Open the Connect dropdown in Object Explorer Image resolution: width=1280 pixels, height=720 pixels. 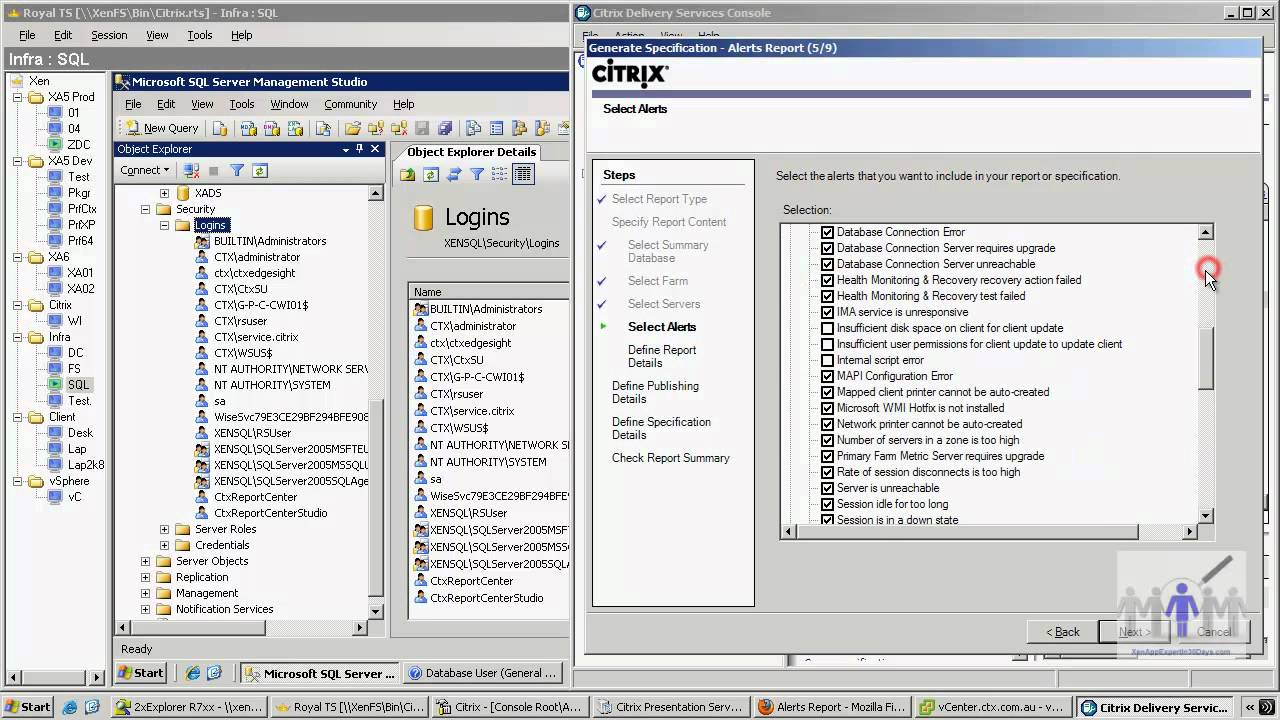[x=145, y=170]
